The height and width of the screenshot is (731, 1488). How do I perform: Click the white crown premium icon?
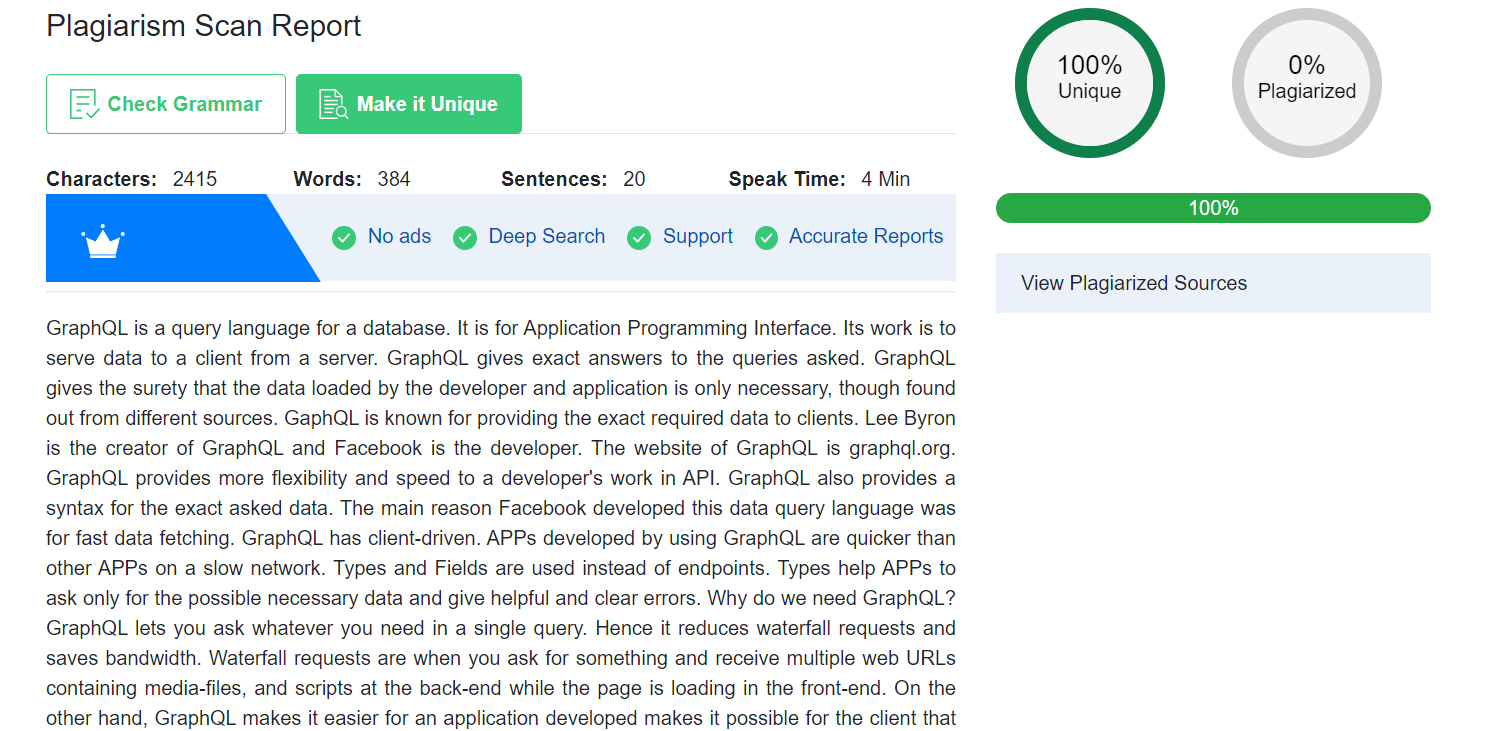(102, 241)
